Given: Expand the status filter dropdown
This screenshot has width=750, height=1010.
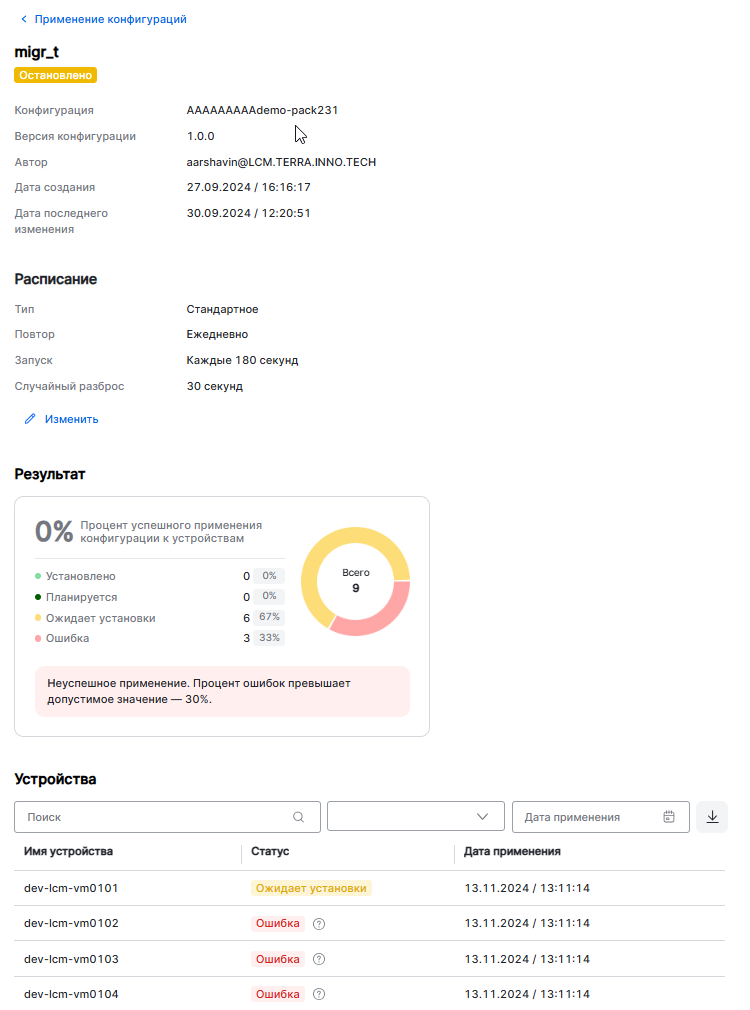Looking at the screenshot, I should tap(415, 817).
